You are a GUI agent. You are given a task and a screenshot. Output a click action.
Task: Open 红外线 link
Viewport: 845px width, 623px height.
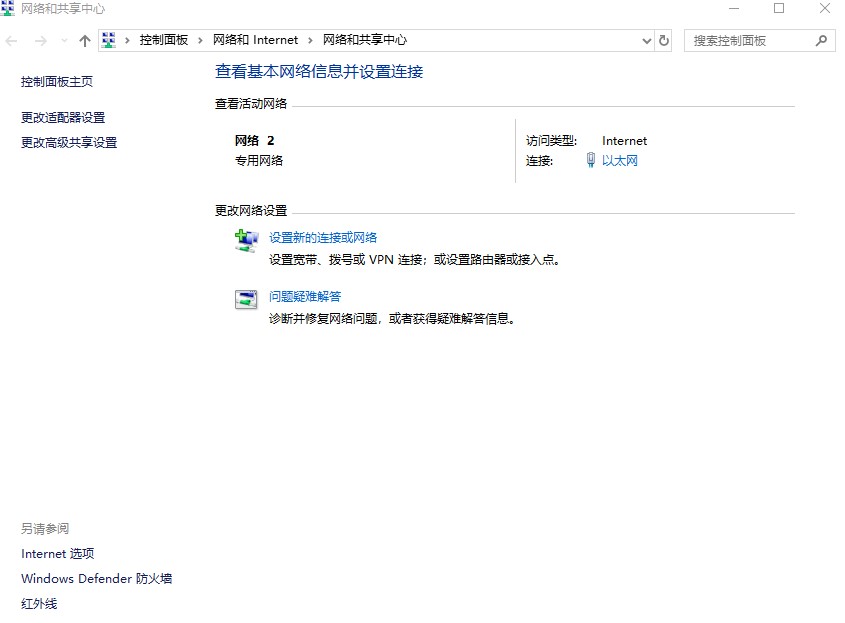(39, 604)
